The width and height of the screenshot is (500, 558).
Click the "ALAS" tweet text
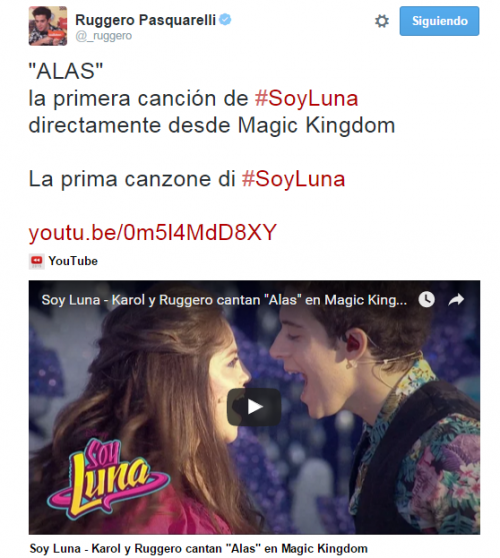[x=66, y=71]
